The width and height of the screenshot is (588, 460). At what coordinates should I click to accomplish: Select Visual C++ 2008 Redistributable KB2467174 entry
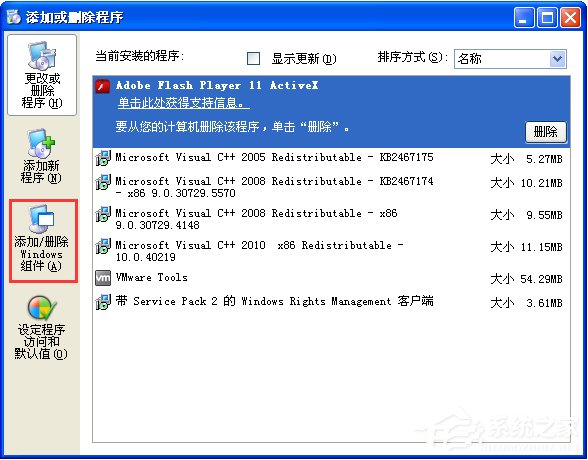click(x=332, y=187)
